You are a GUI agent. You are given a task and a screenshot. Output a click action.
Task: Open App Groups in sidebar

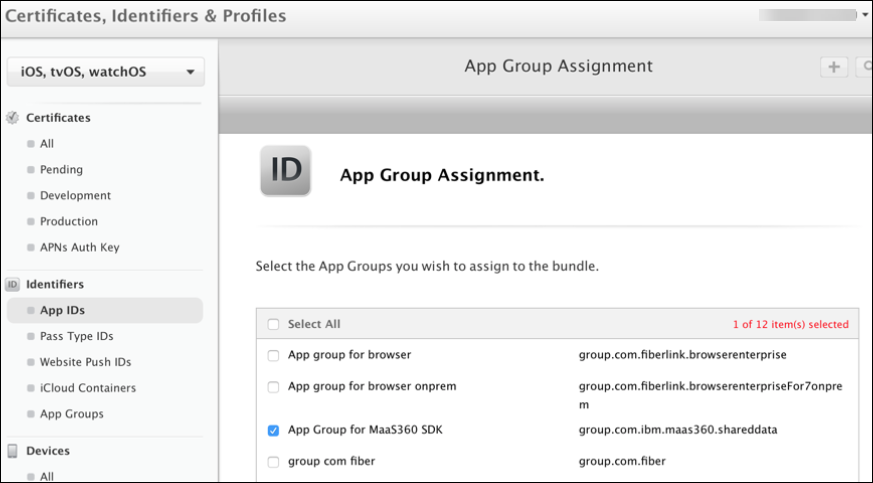71,414
